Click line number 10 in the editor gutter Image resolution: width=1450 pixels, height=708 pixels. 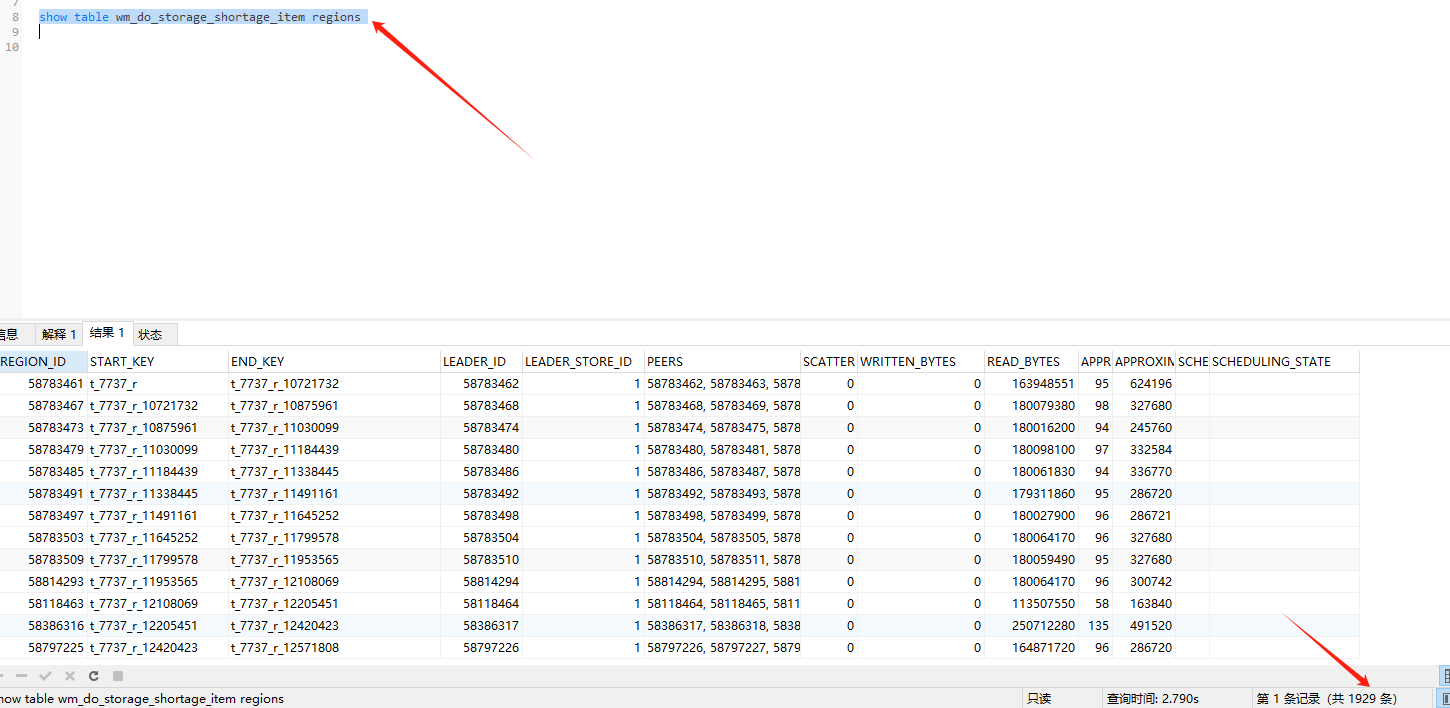(x=12, y=47)
